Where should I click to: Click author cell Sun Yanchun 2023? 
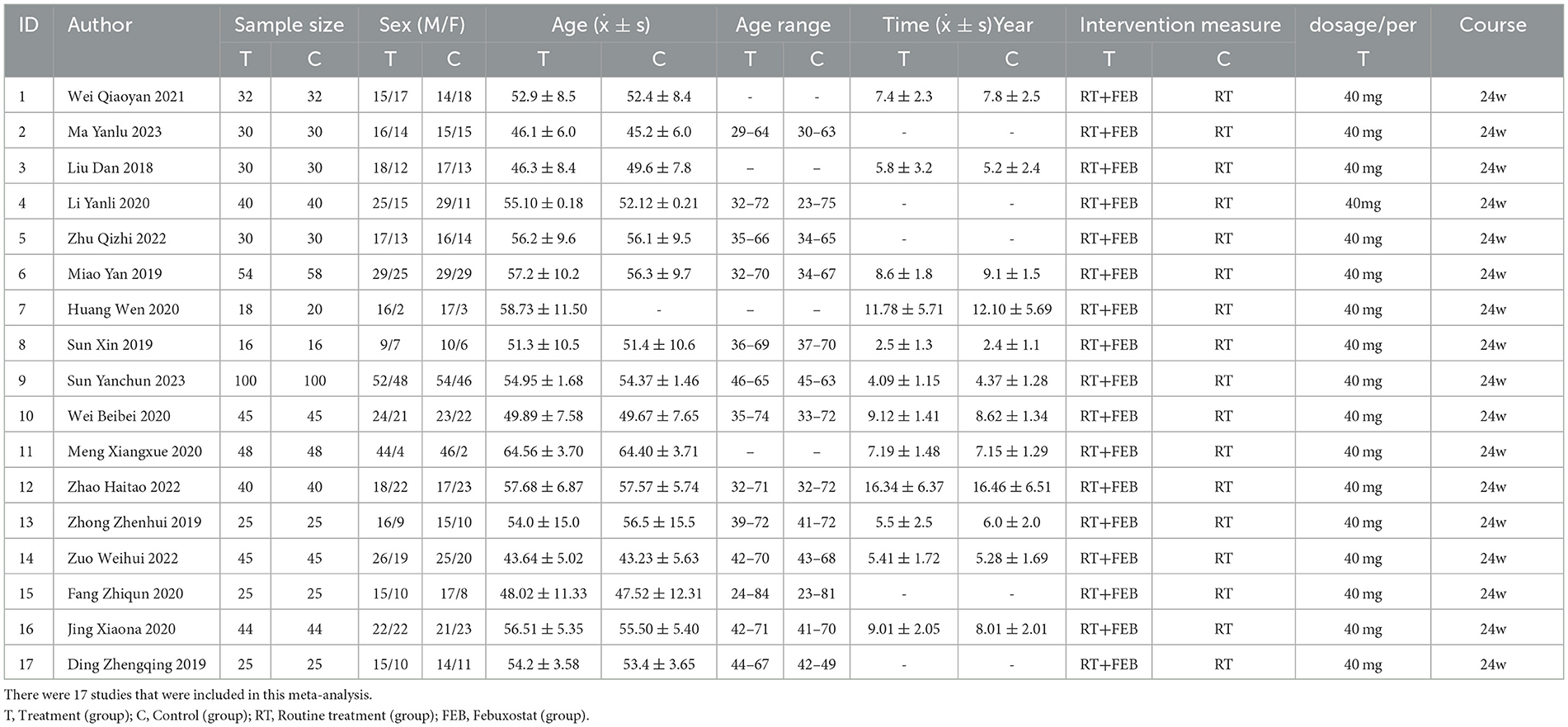(x=126, y=380)
